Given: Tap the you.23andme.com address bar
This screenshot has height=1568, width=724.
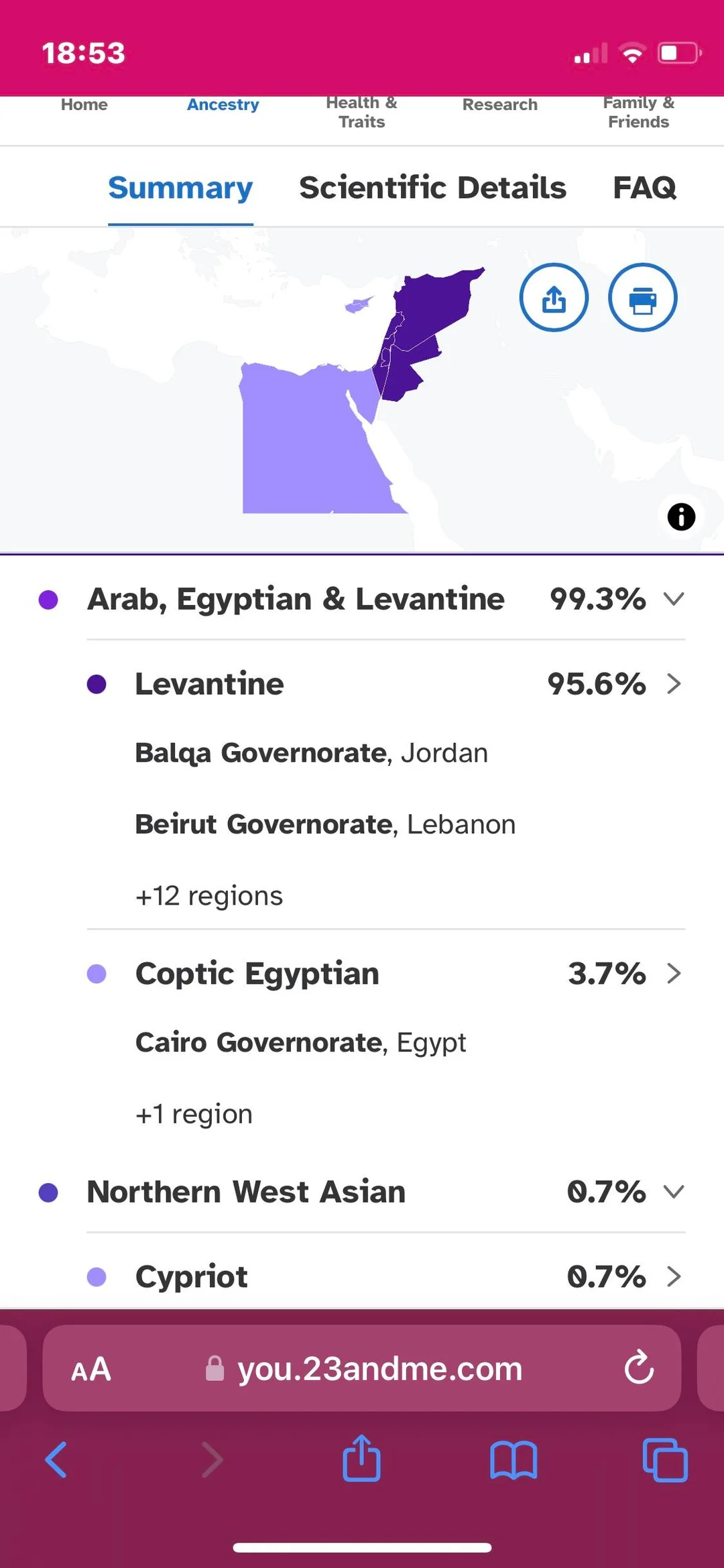Looking at the screenshot, I should (362, 1368).
